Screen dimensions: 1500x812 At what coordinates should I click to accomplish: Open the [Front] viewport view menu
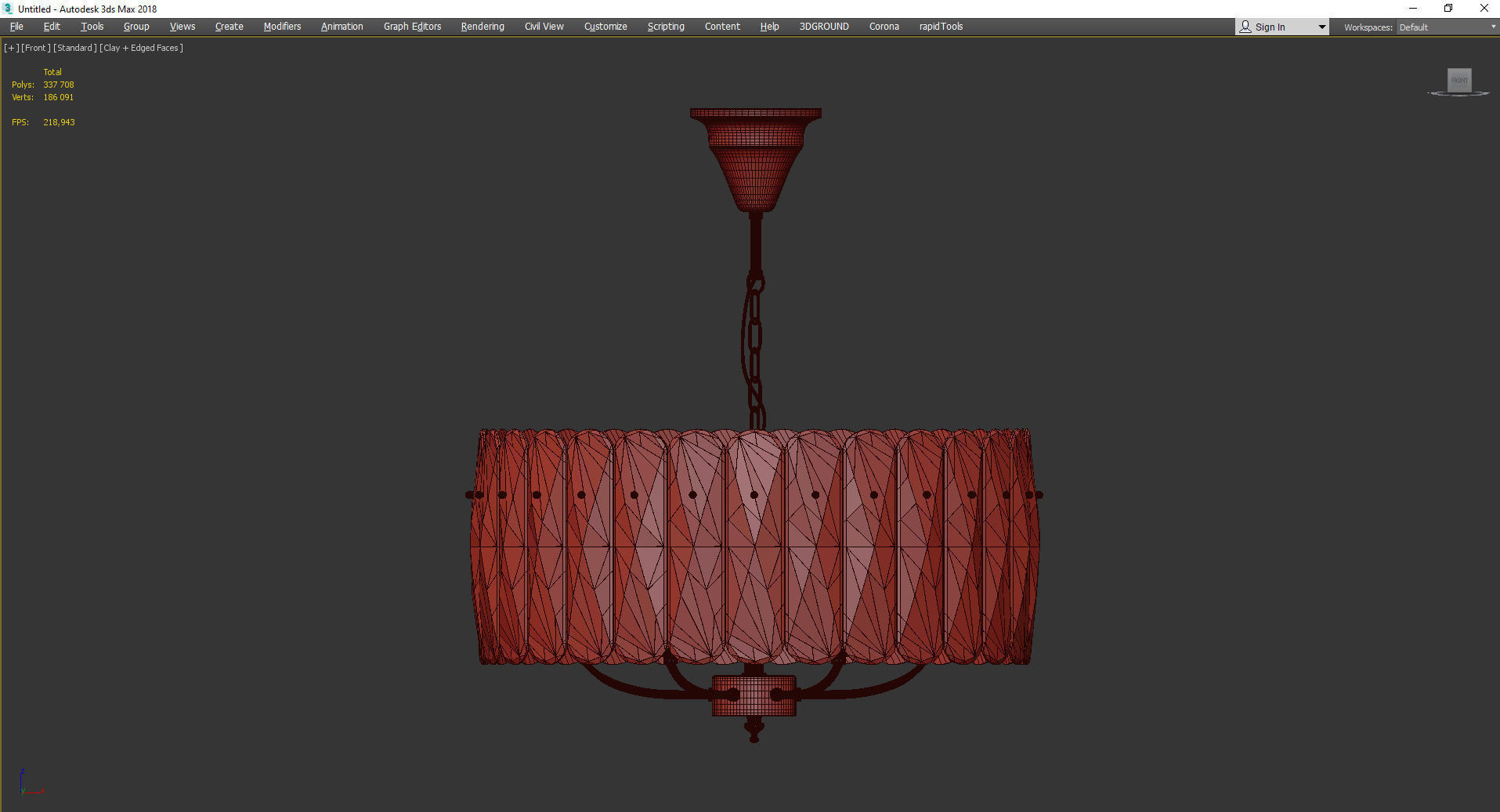[x=36, y=48]
